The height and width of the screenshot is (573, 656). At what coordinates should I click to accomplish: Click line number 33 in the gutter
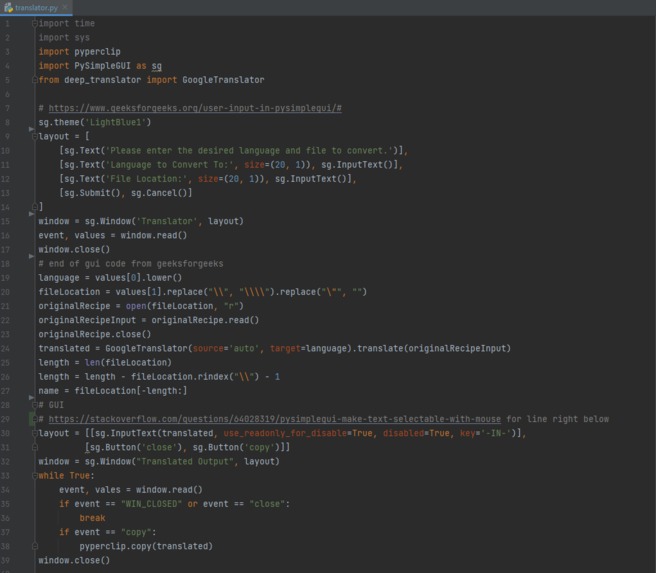point(5,476)
